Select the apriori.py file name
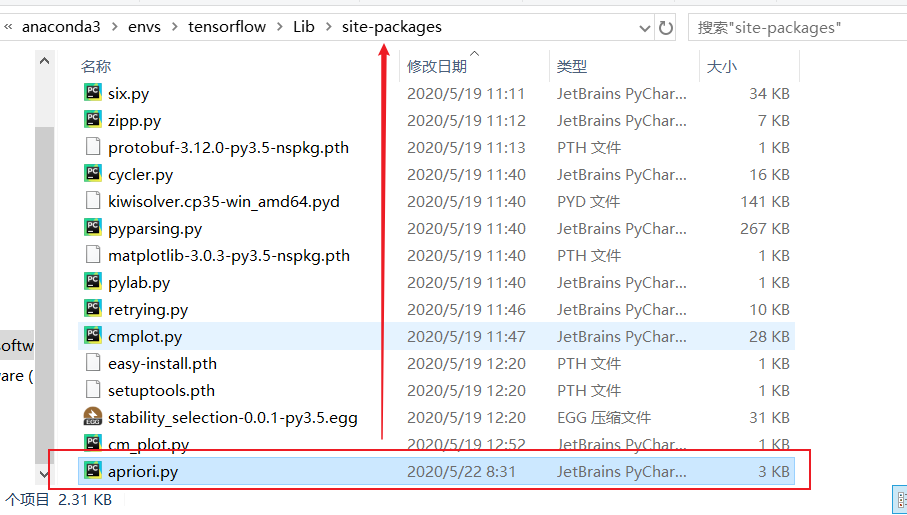Image resolution: width=907 pixels, height=515 pixels. pos(143,472)
